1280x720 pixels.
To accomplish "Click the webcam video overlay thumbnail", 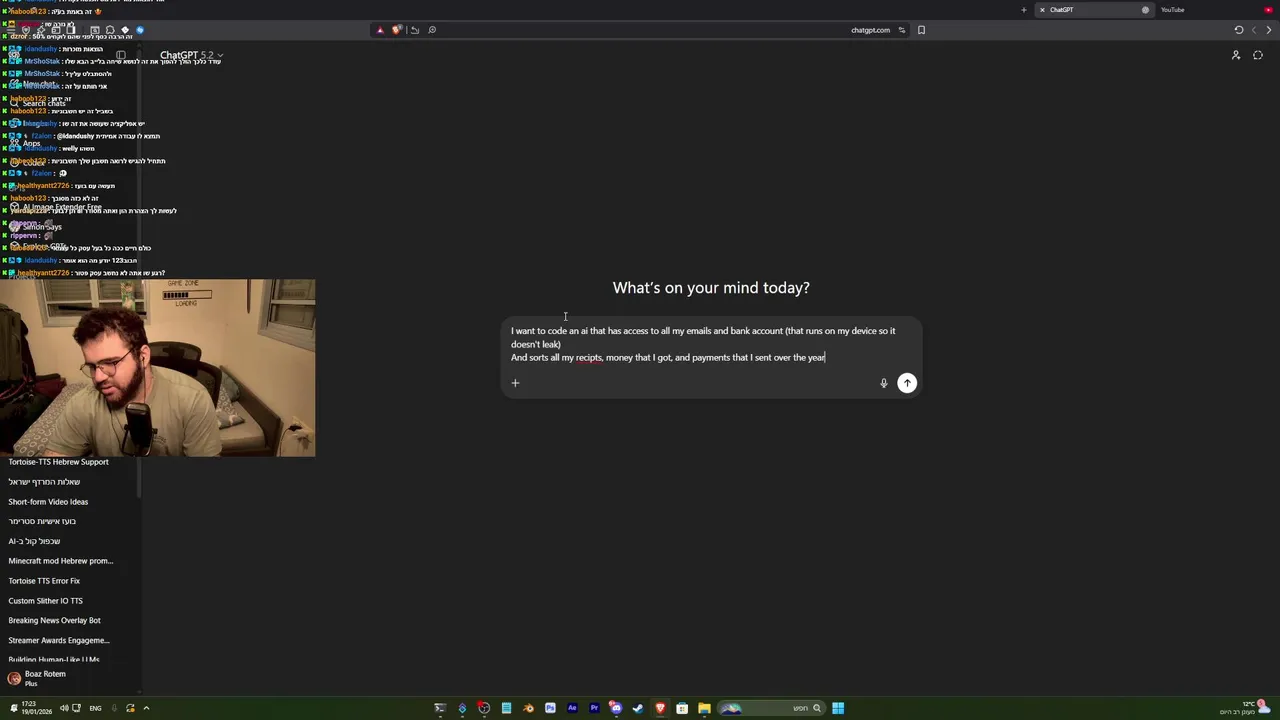I will tap(158, 368).
